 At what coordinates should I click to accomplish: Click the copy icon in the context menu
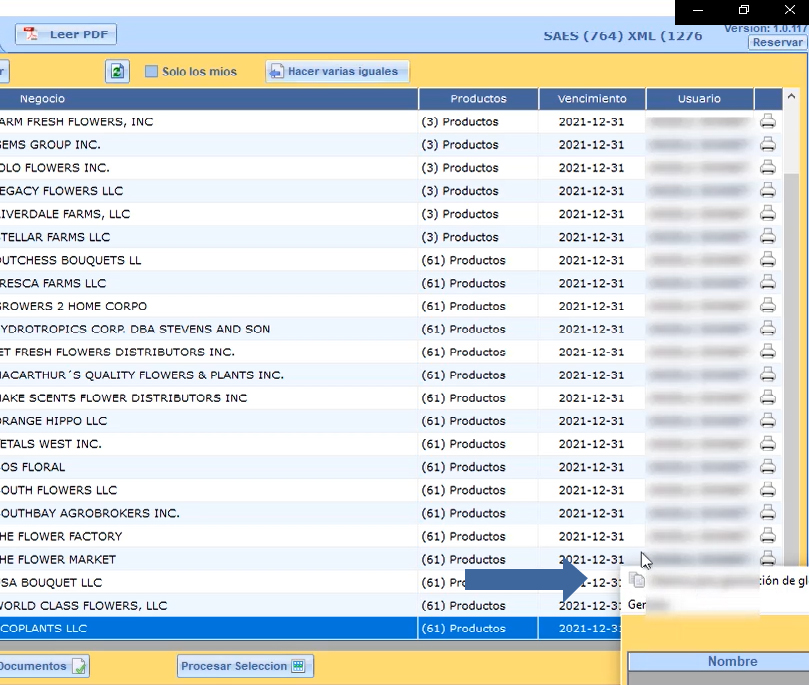[638, 581]
